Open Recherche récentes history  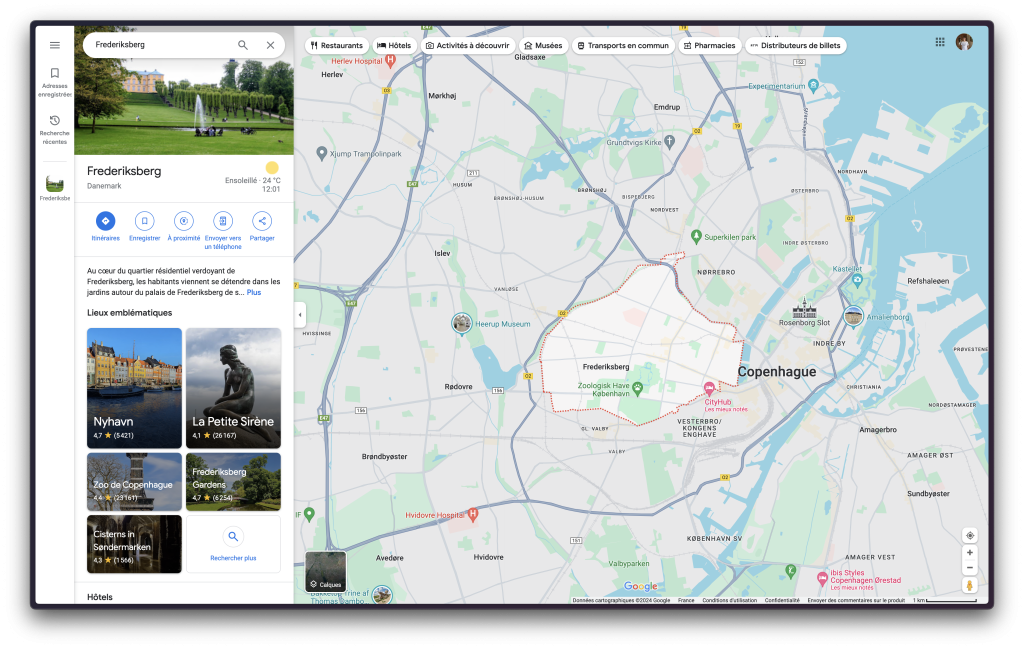[55, 128]
